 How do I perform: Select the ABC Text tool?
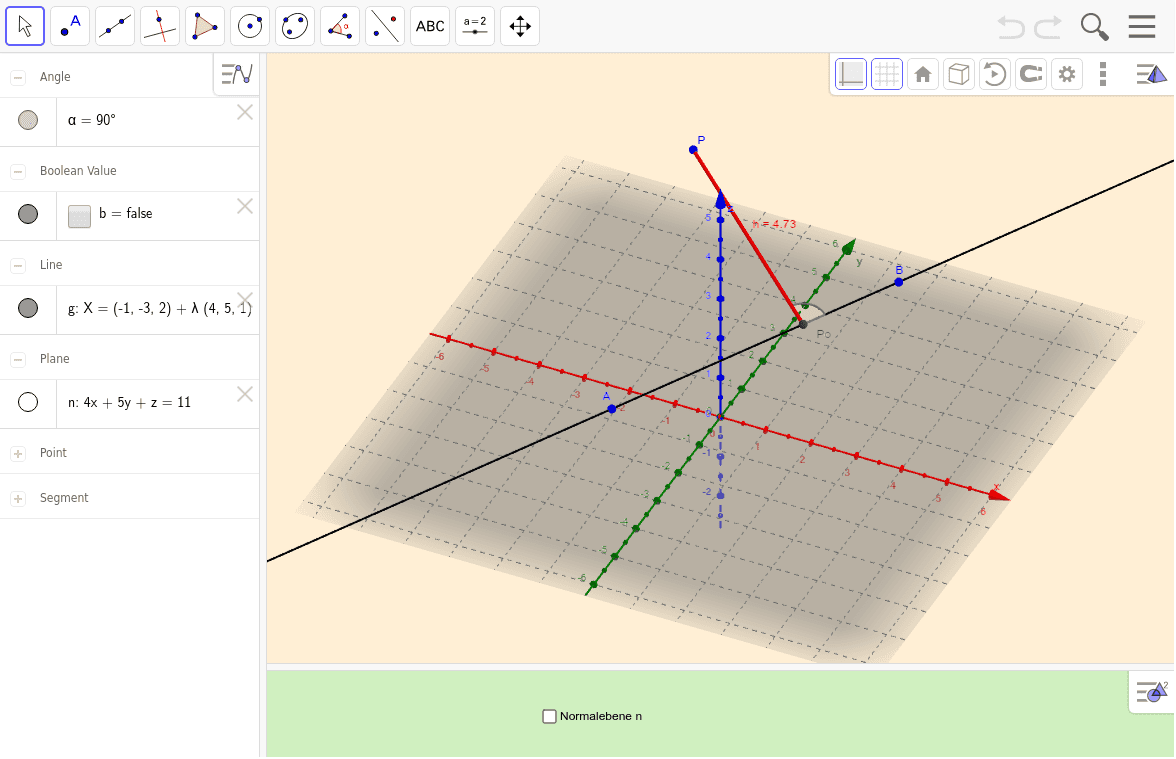click(430, 26)
